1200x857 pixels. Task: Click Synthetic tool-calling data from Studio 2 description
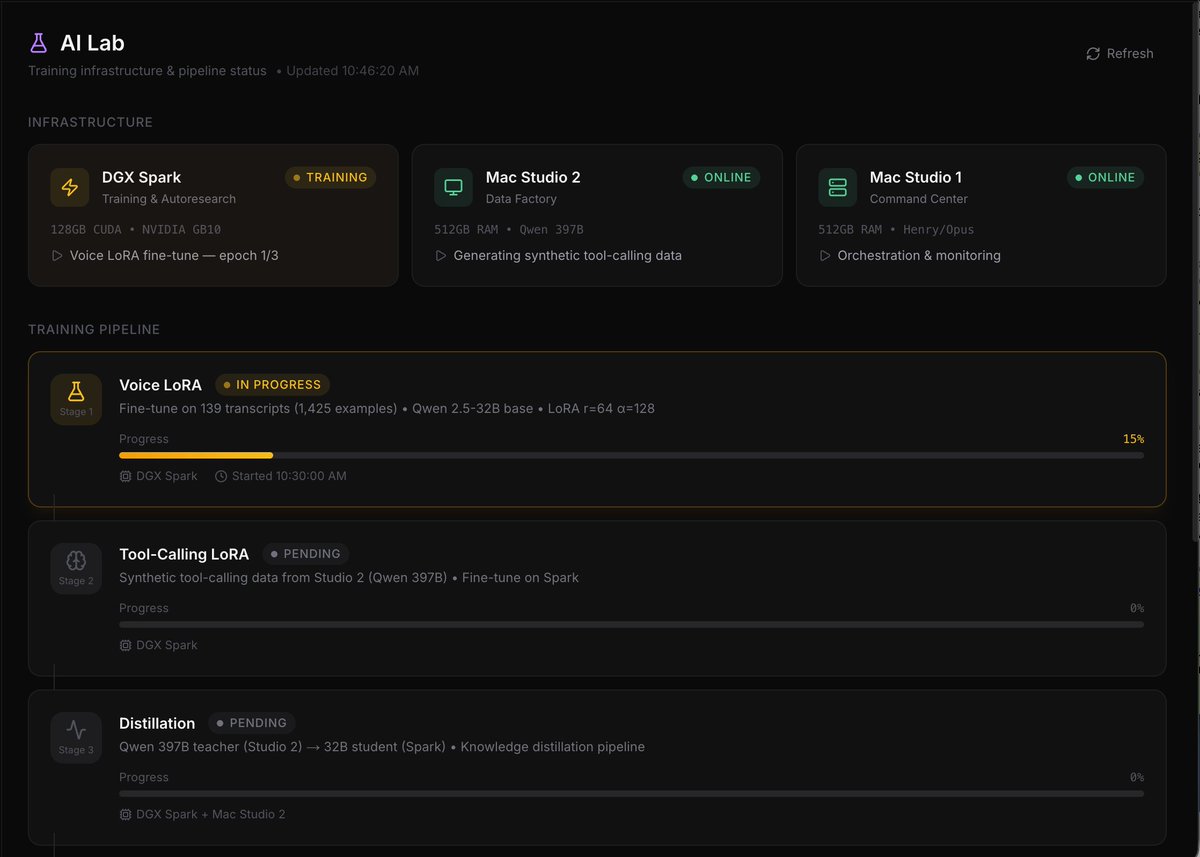(x=349, y=578)
